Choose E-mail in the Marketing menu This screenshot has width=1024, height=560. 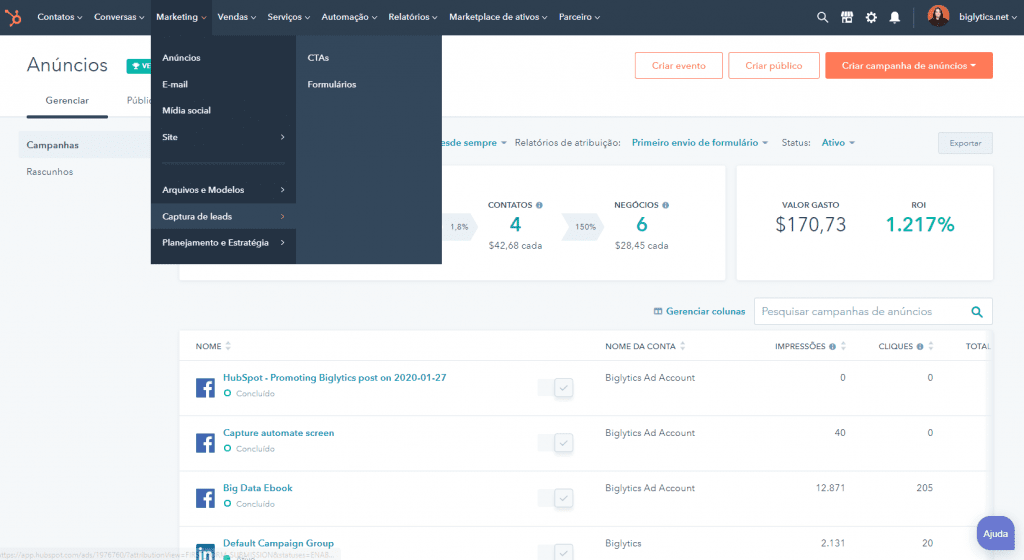tap(175, 84)
